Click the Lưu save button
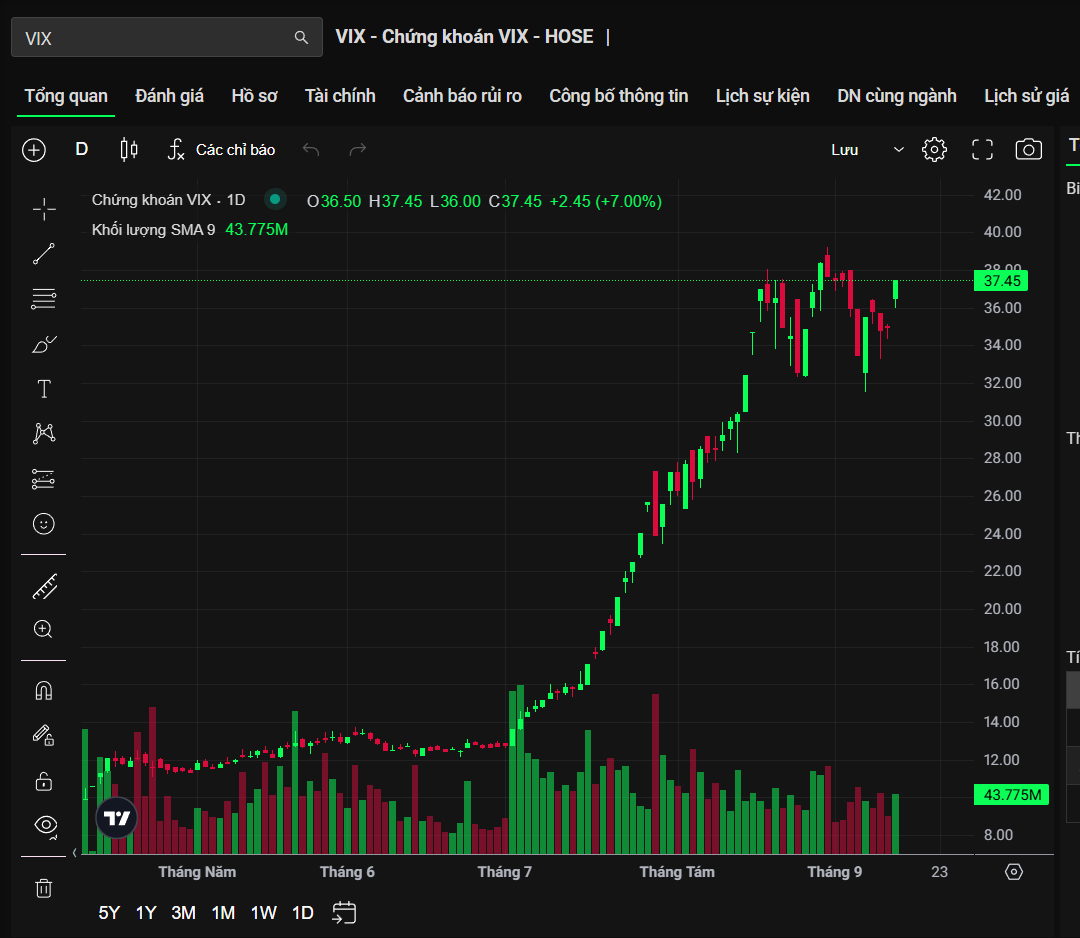Image resolution: width=1080 pixels, height=938 pixels. [x=844, y=149]
